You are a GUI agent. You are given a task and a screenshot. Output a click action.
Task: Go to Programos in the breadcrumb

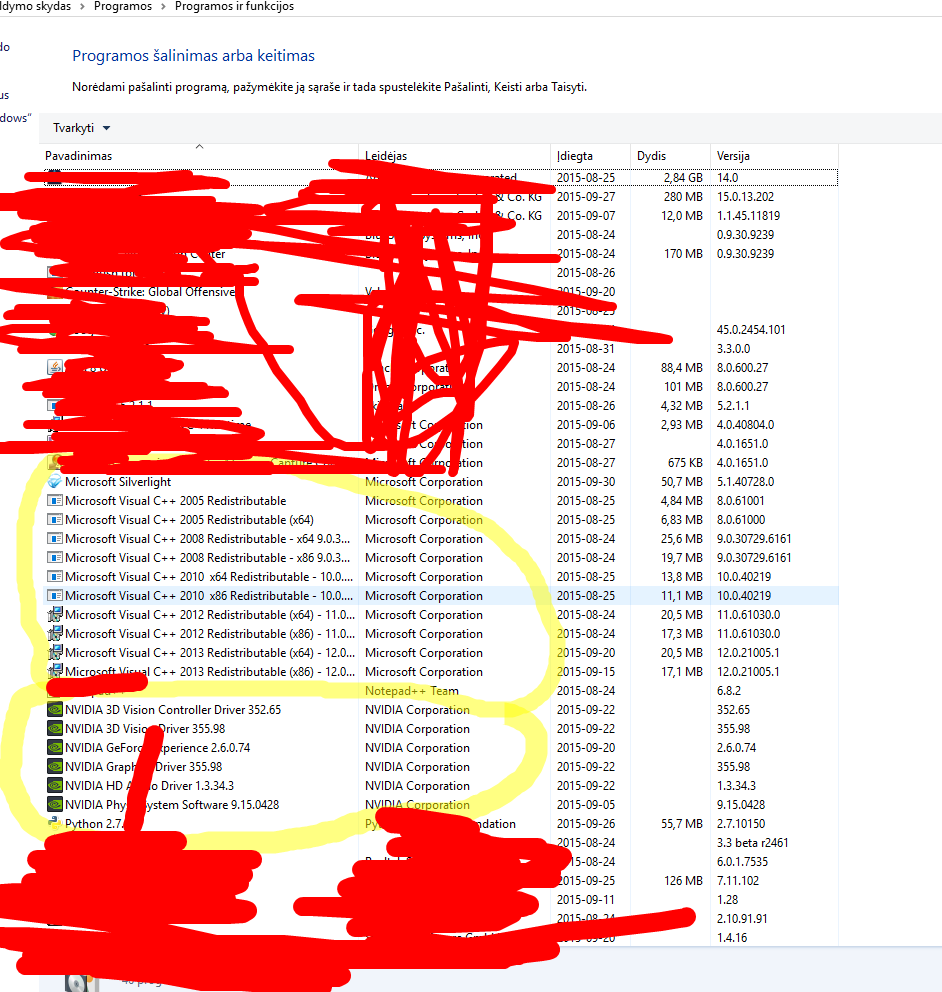[123, 6]
